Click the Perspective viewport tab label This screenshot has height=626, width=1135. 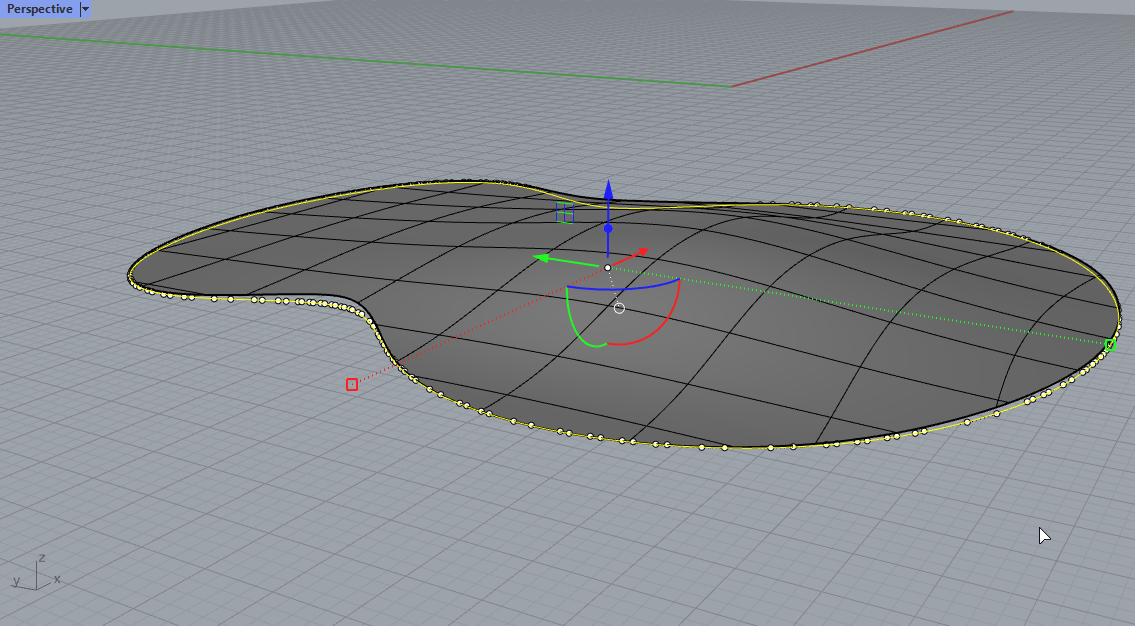pos(40,9)
